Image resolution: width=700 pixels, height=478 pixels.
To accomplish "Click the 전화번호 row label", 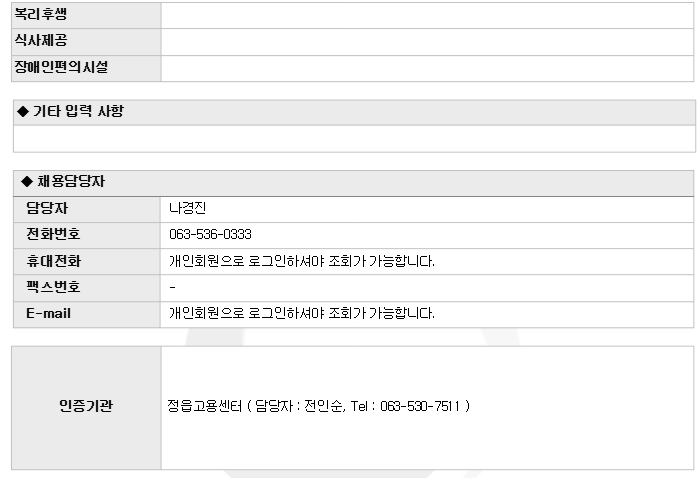I will tap(53, 234).
